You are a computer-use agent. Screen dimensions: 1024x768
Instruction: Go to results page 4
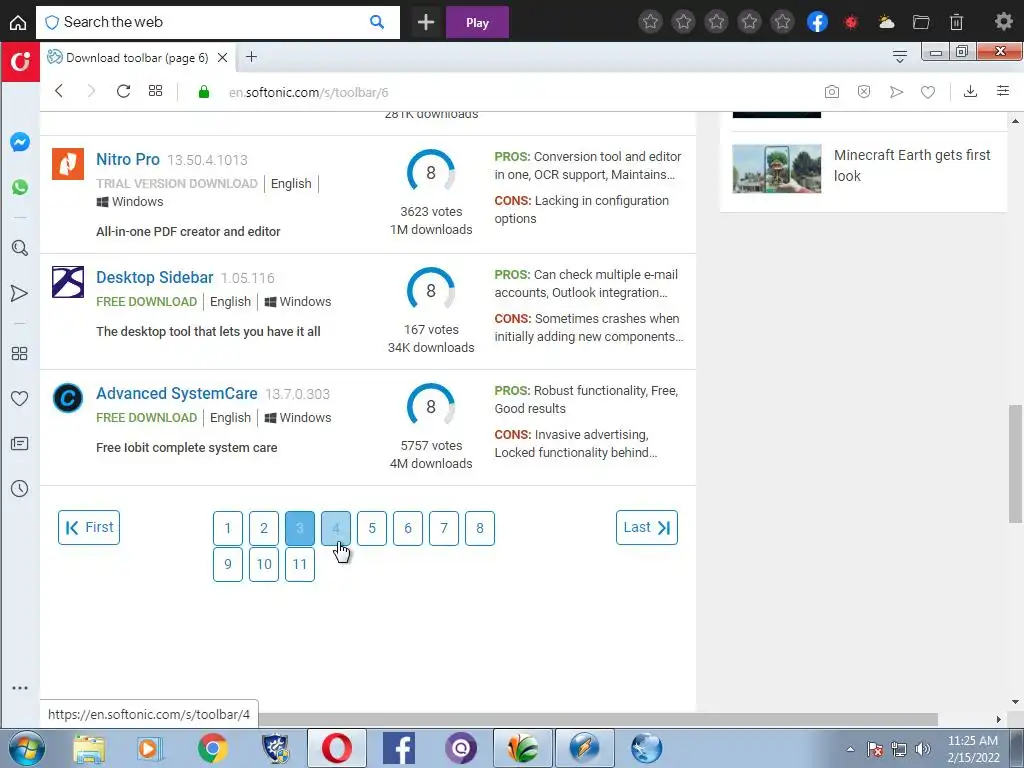pyautogui.click(x=336, y=528)
